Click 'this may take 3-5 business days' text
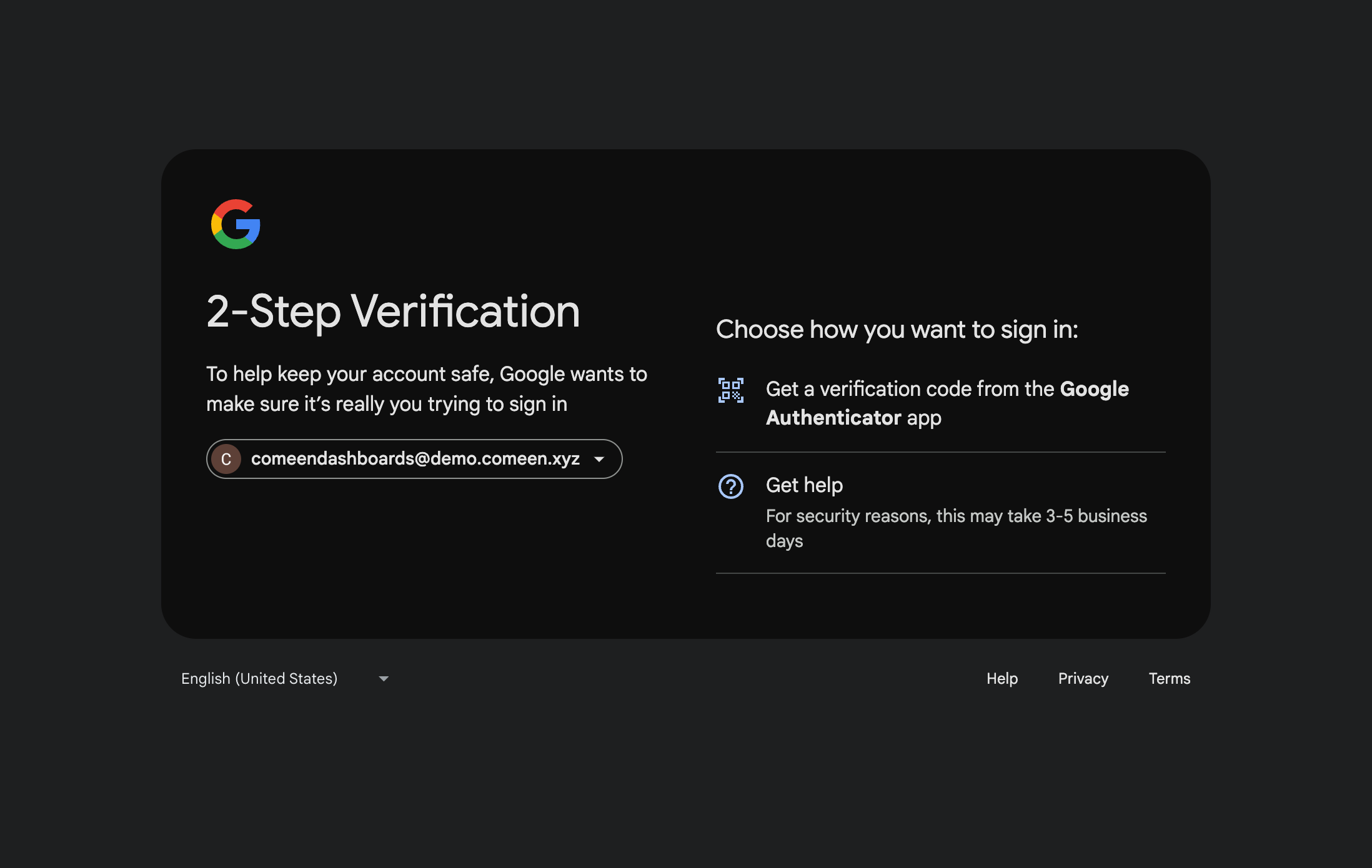1372x868 pixels. (957, 528)
